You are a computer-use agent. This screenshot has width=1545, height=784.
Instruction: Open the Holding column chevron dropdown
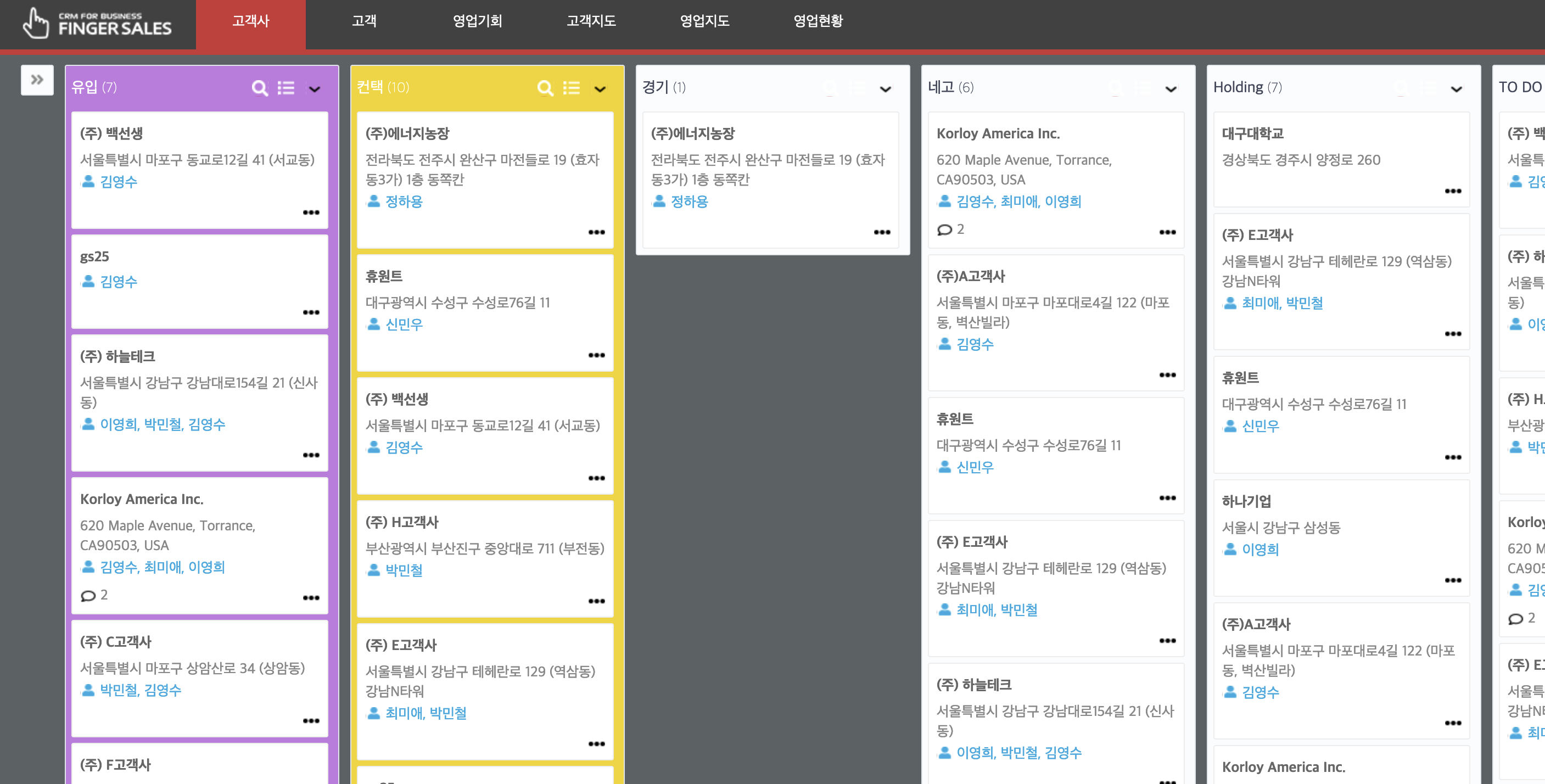(x=1456, y=89)
